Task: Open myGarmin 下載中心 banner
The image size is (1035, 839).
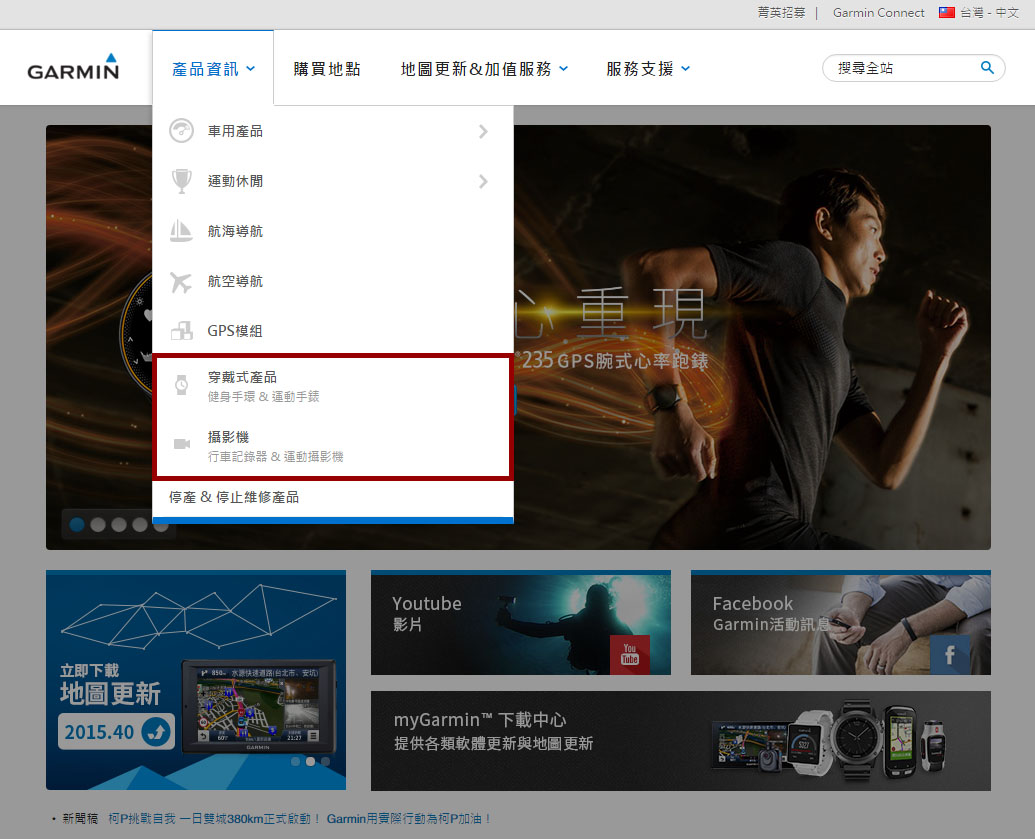Action: 681,741
